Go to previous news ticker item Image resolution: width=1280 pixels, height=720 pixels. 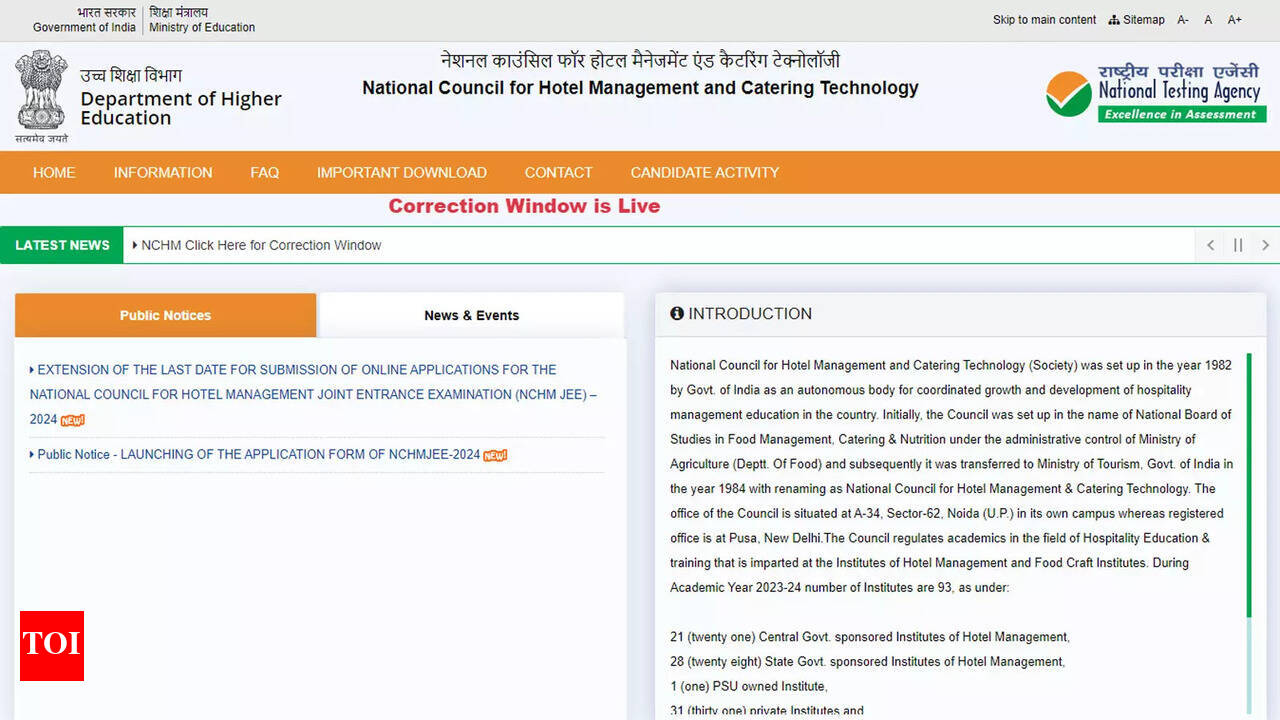tap(1210, 245)
